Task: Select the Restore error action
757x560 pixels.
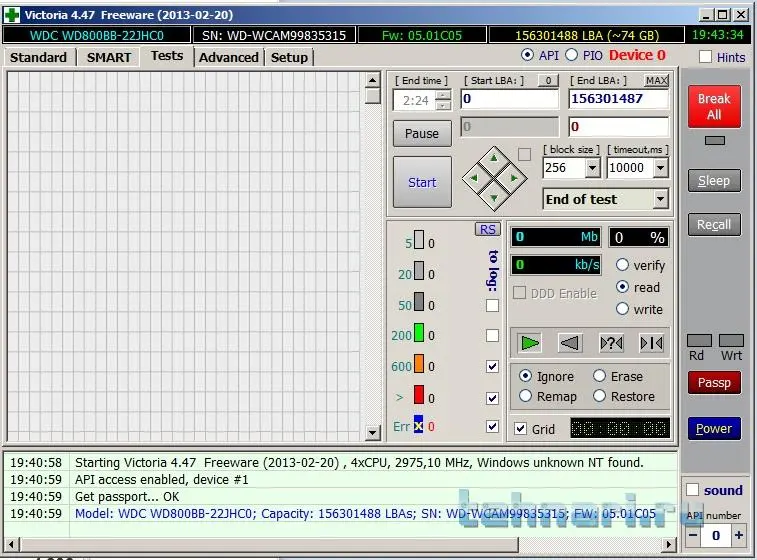Action: pos(599,396)
